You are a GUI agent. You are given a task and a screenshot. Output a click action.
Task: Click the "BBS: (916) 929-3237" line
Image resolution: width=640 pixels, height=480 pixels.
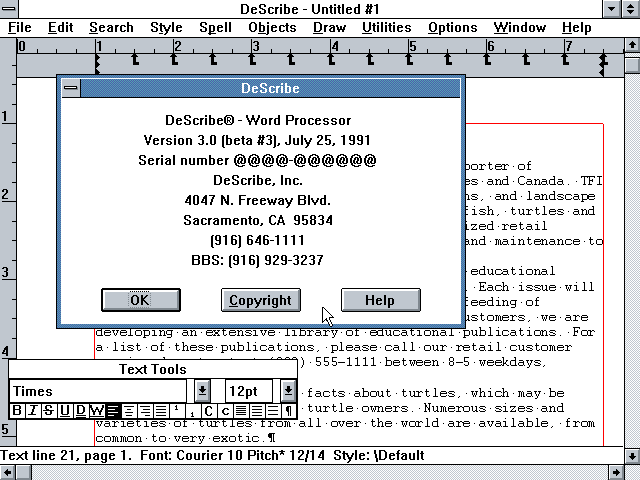[257, 260]
